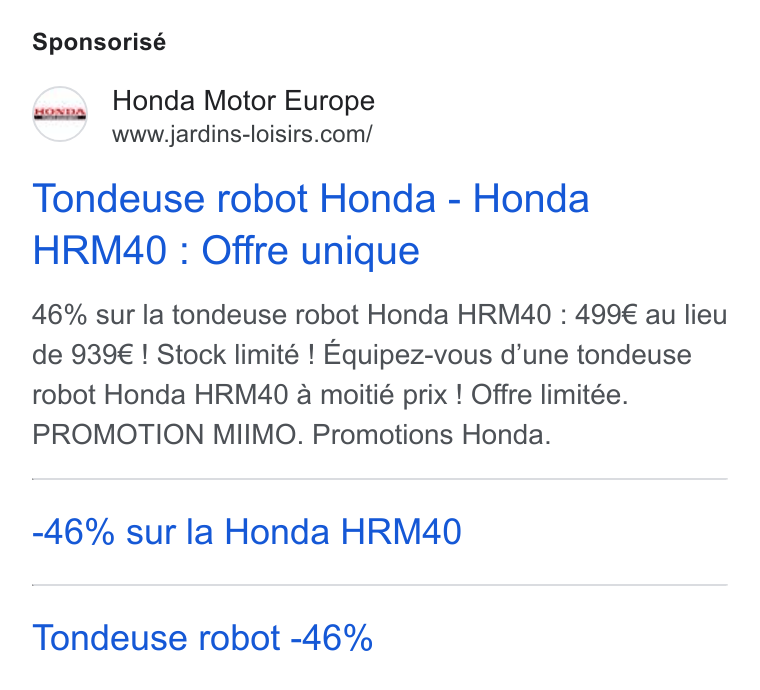
Task: Click '46%' at the description start
Action: click(x=60, y=314)
